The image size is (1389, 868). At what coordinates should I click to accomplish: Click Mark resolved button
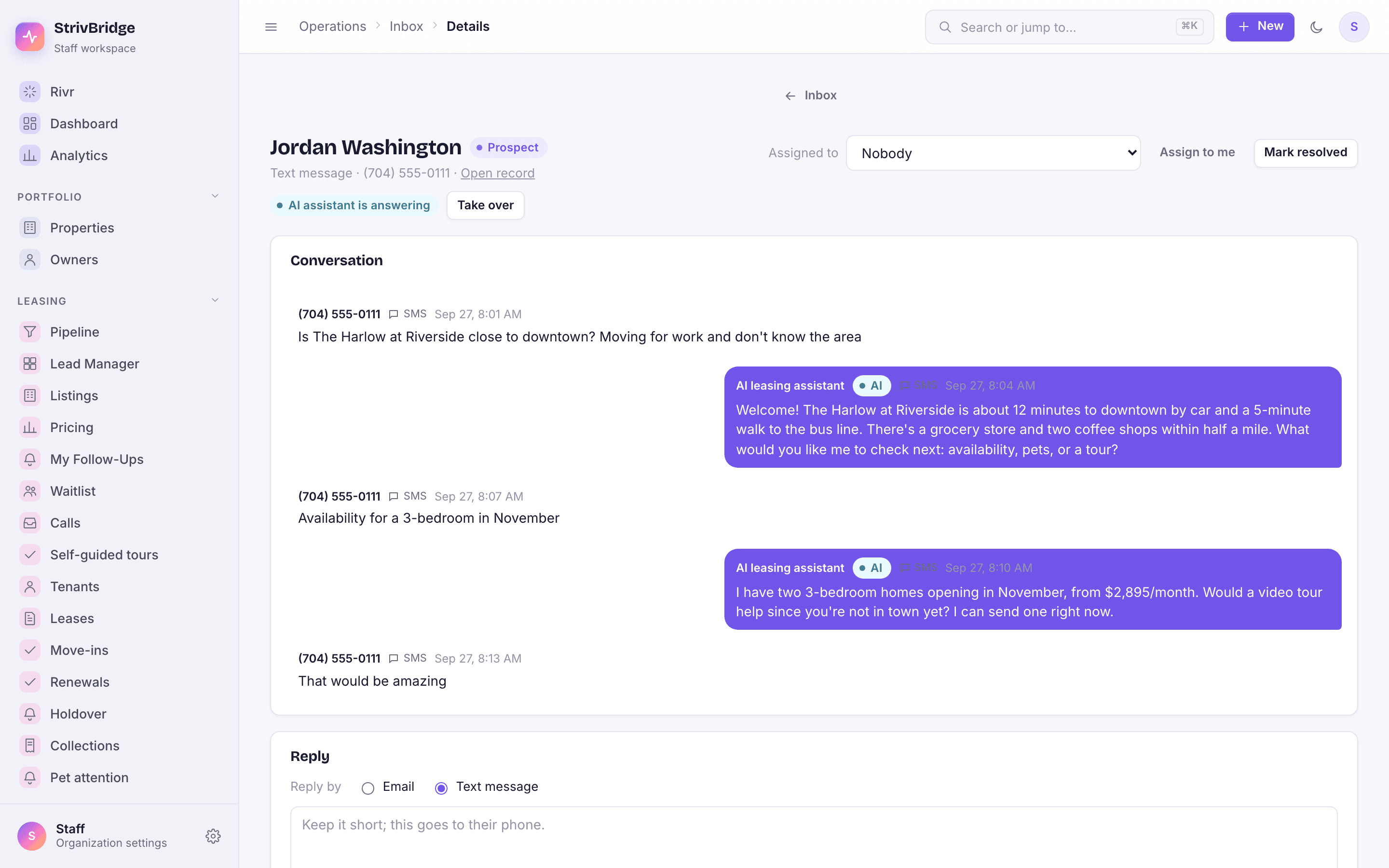coord(1305,153)
